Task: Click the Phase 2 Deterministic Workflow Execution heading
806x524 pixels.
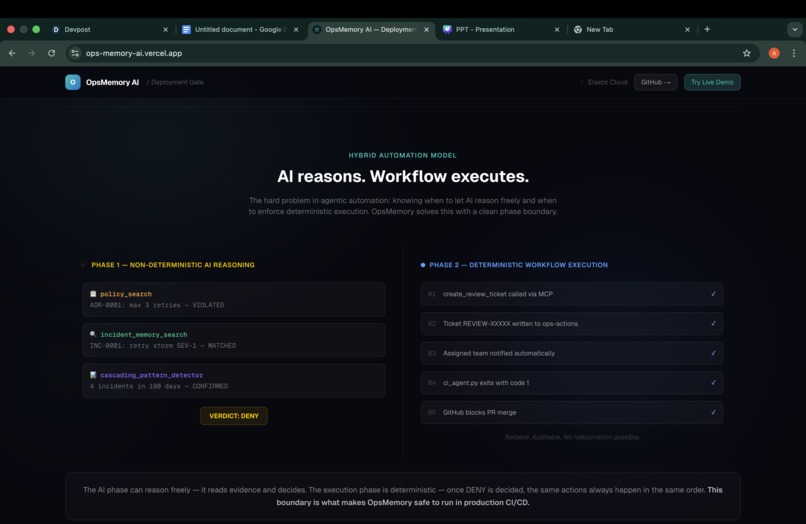Action: tap(519, 265)
